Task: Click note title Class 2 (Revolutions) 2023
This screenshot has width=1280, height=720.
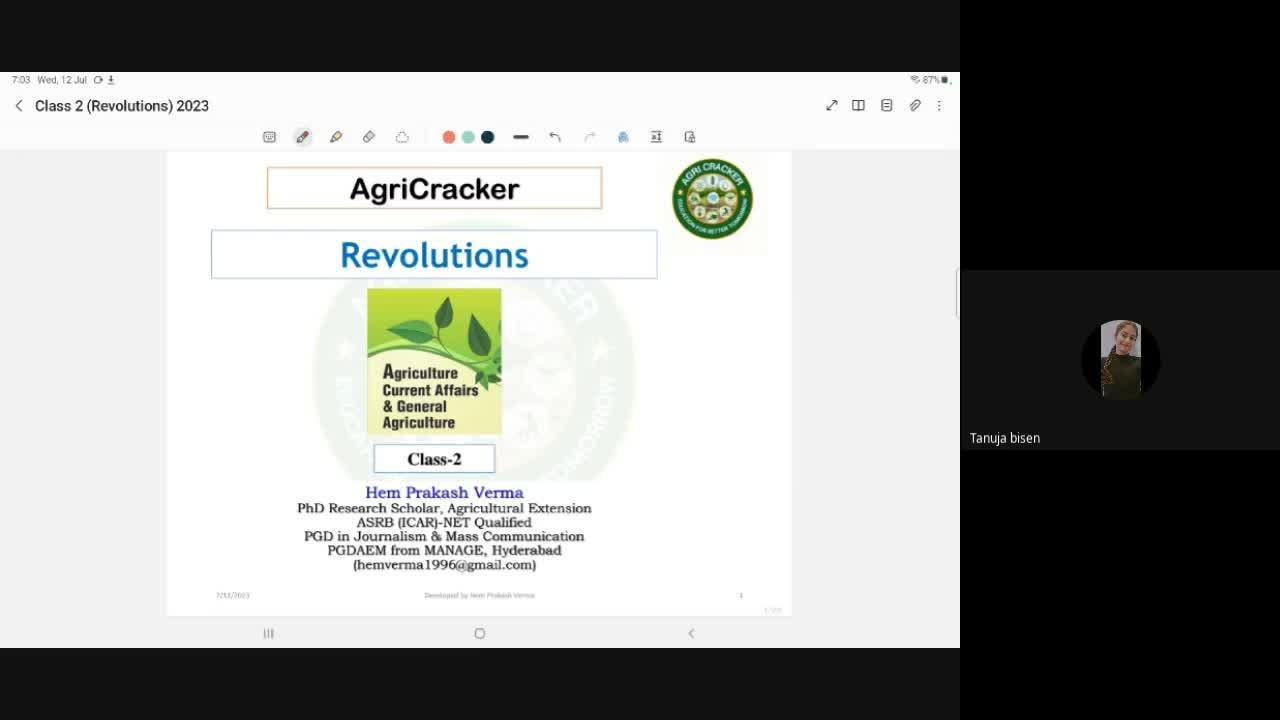Action: [122, 106]
